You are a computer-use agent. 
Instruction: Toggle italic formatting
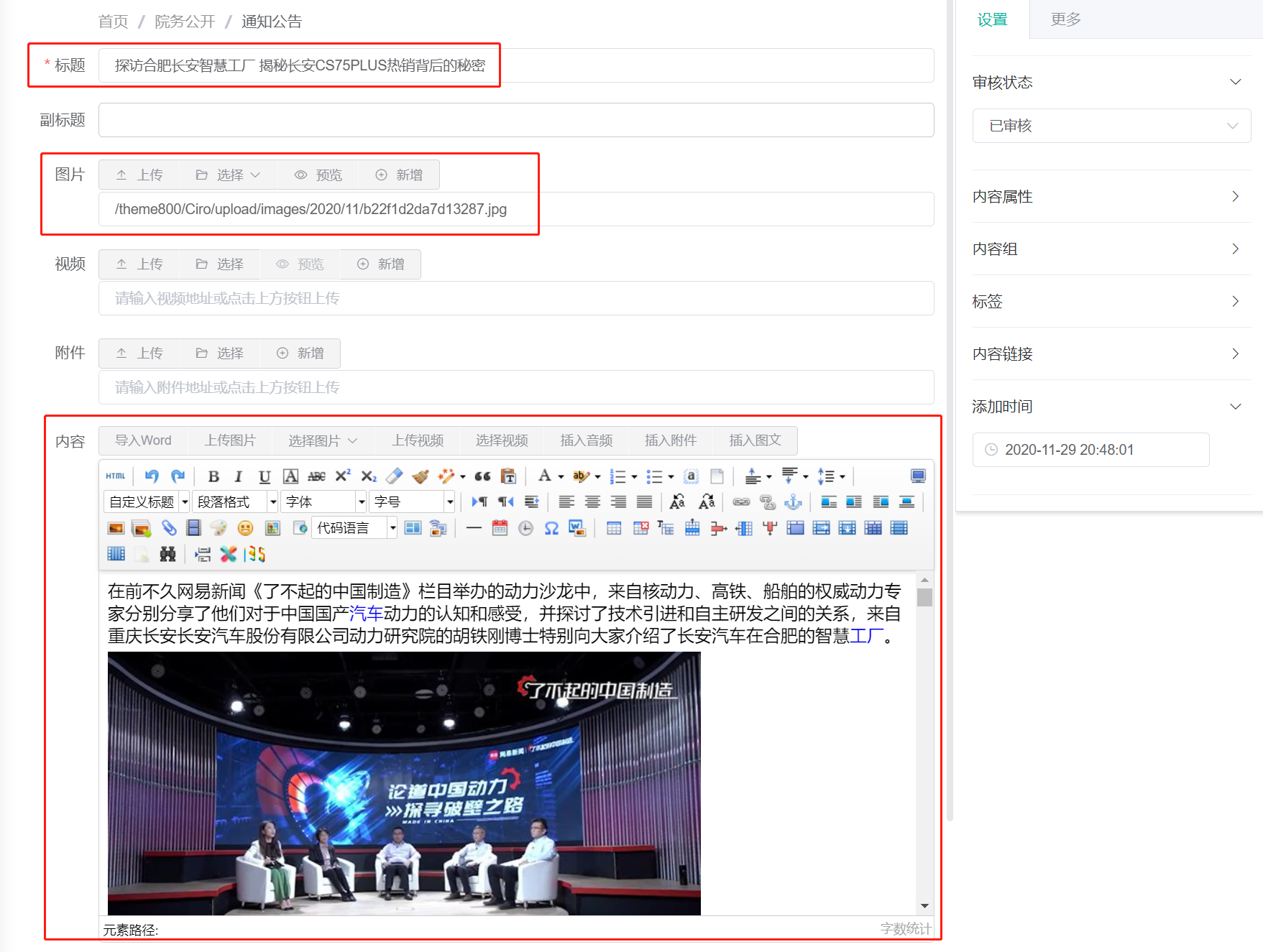238,476
